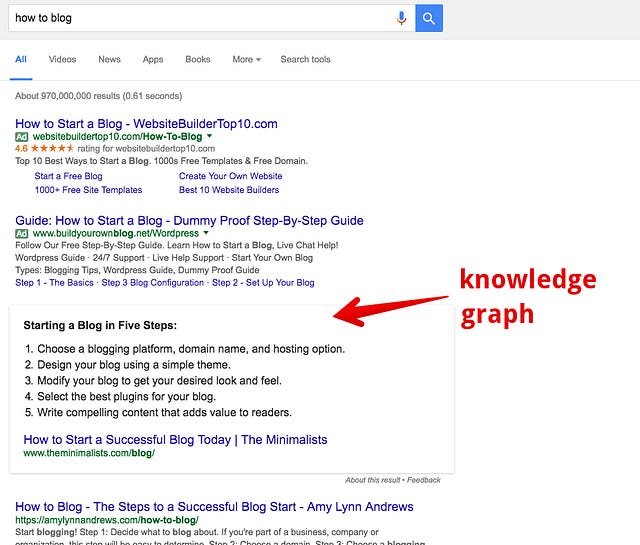Open "Step 1 - The Basics" link
The height and width of the screenshot is (545, 640).
click(54, 283)
